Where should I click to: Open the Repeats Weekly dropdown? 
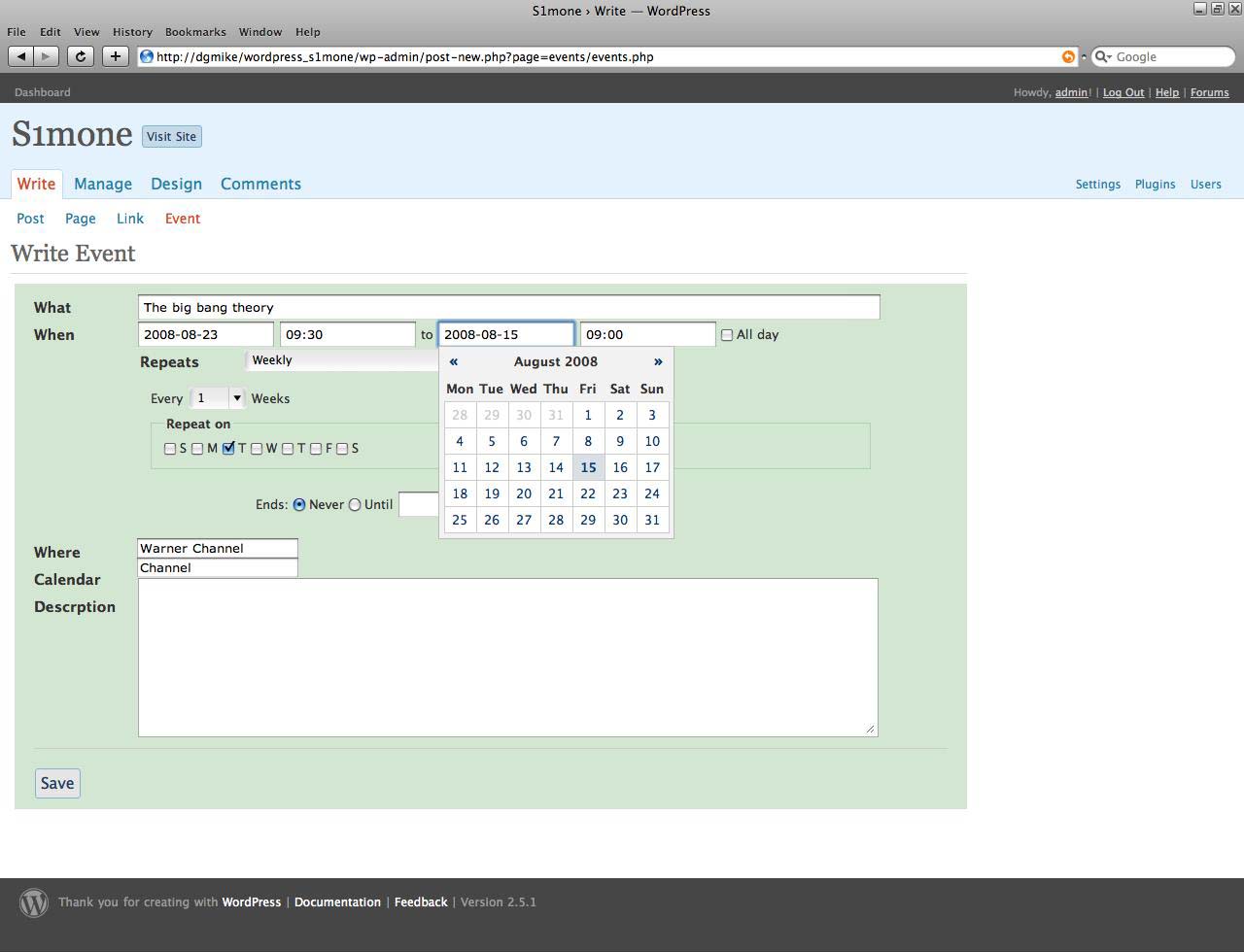coord(342,360)
